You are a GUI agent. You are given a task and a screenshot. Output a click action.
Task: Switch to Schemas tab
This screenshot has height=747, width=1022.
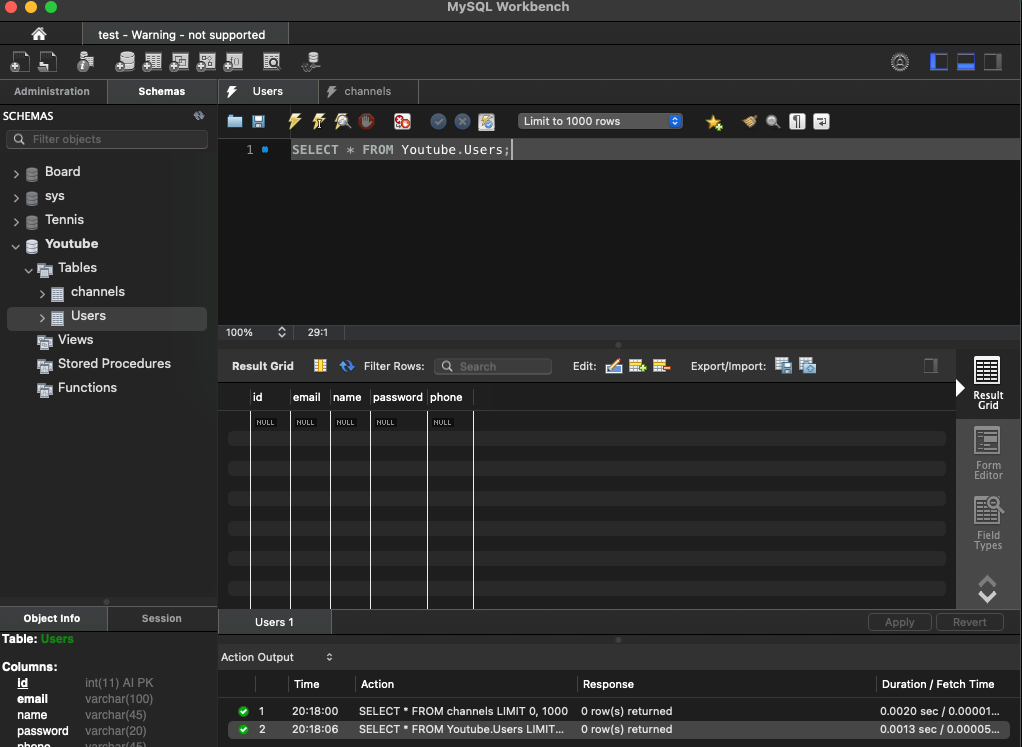click(x=162, y=91)
